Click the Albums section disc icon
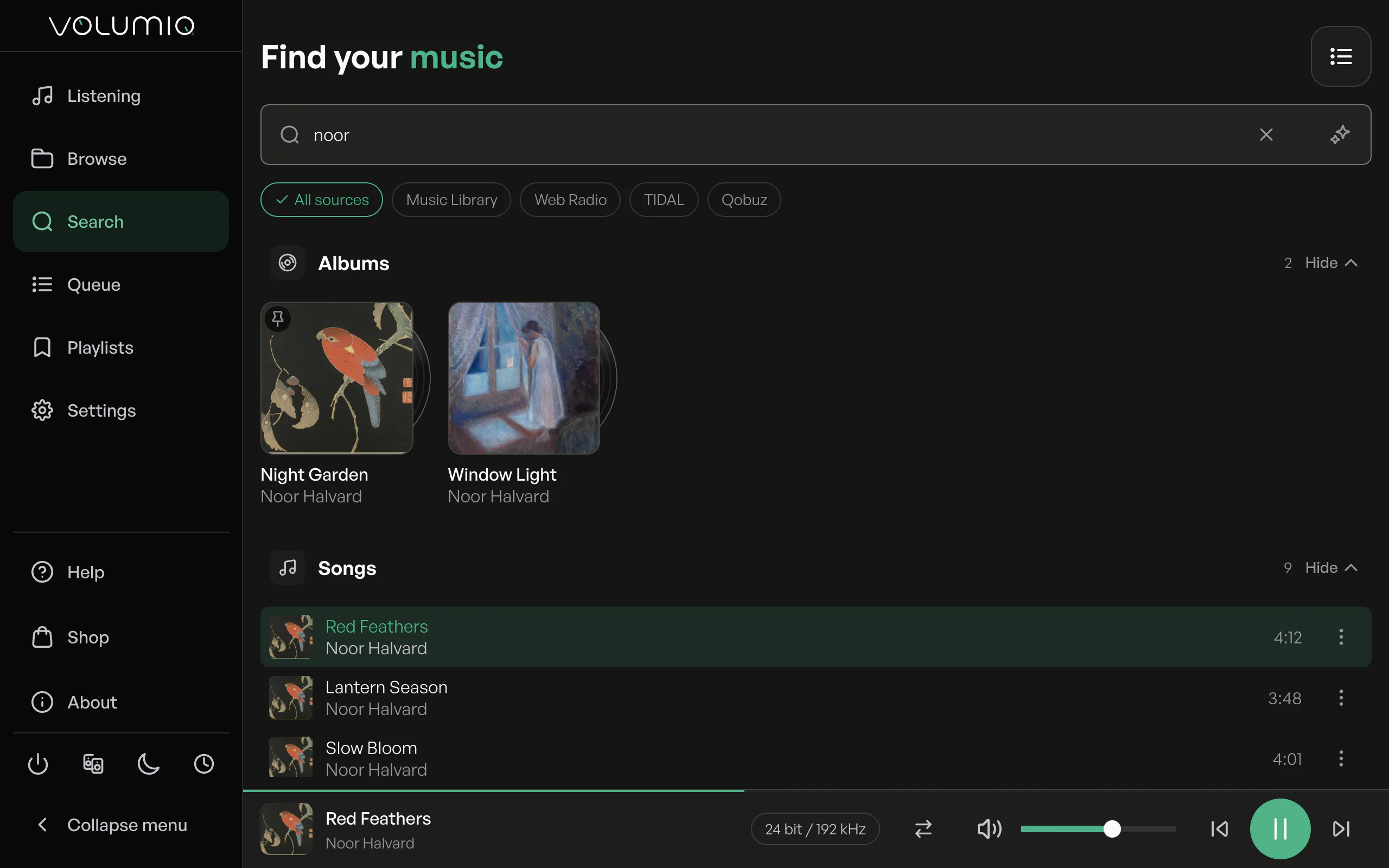Screen dimensions: 1389x868 (x=288, y=263)
